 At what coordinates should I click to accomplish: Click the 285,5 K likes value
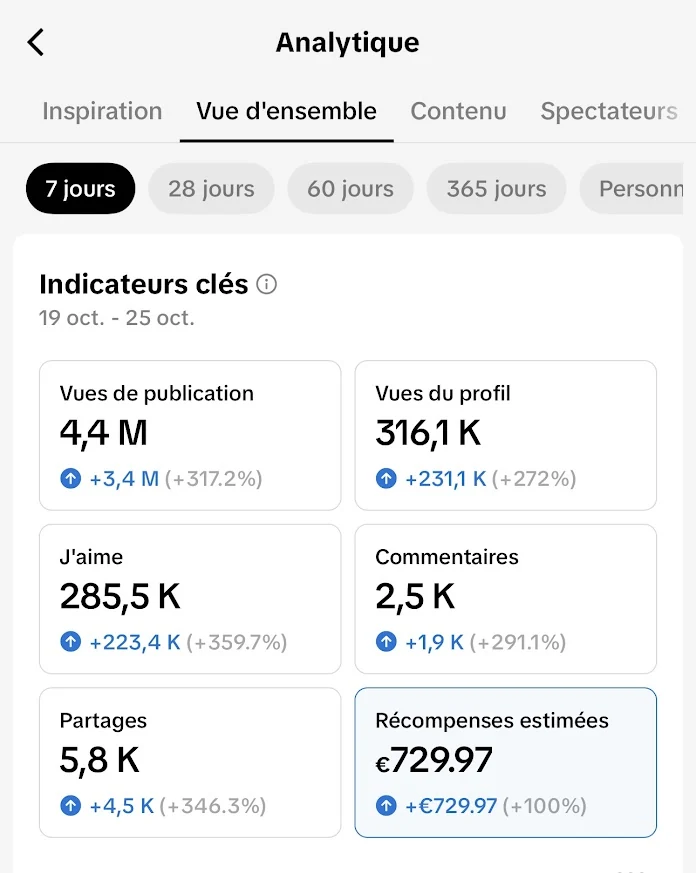[x=120, y=597]
